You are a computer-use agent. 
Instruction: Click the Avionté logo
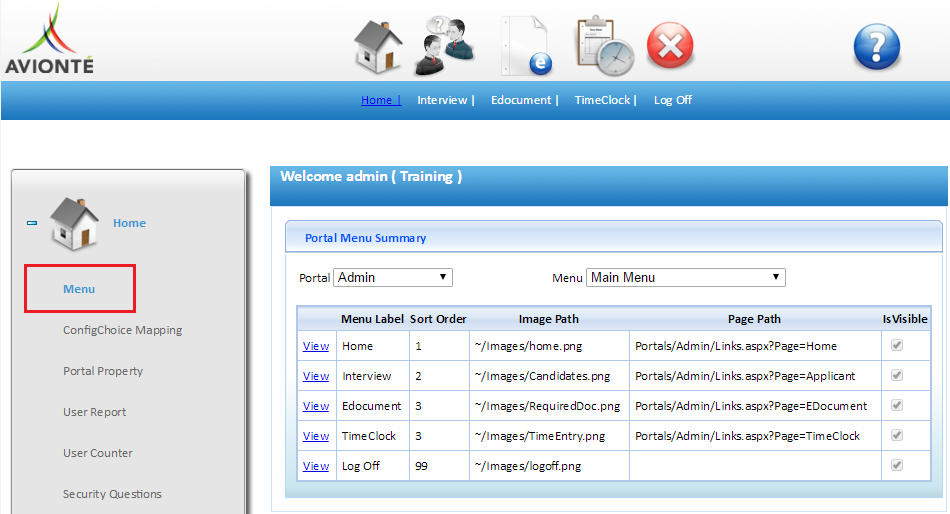click(50, 39)
